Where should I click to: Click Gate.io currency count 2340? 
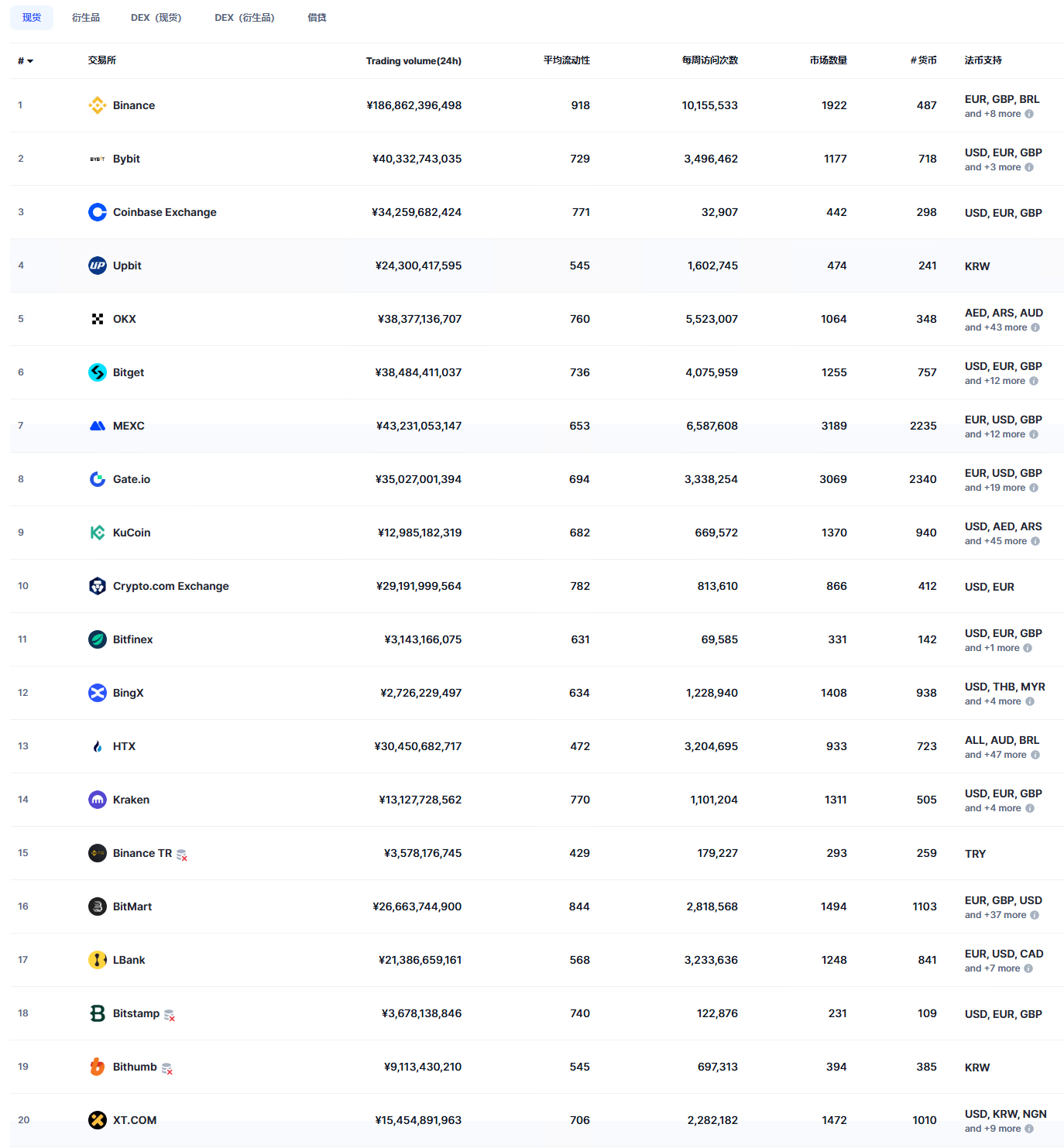click(923, 479)
